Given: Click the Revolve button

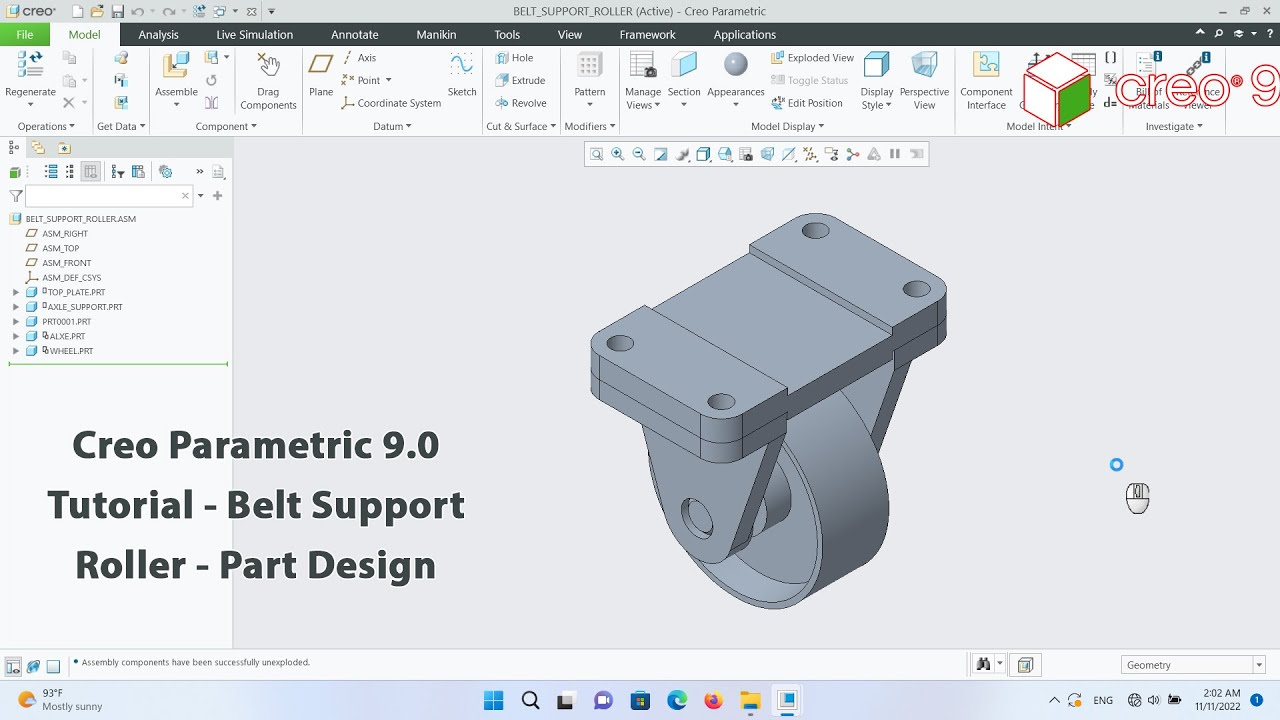Looking at the screenshot, I should coord(520,103).
